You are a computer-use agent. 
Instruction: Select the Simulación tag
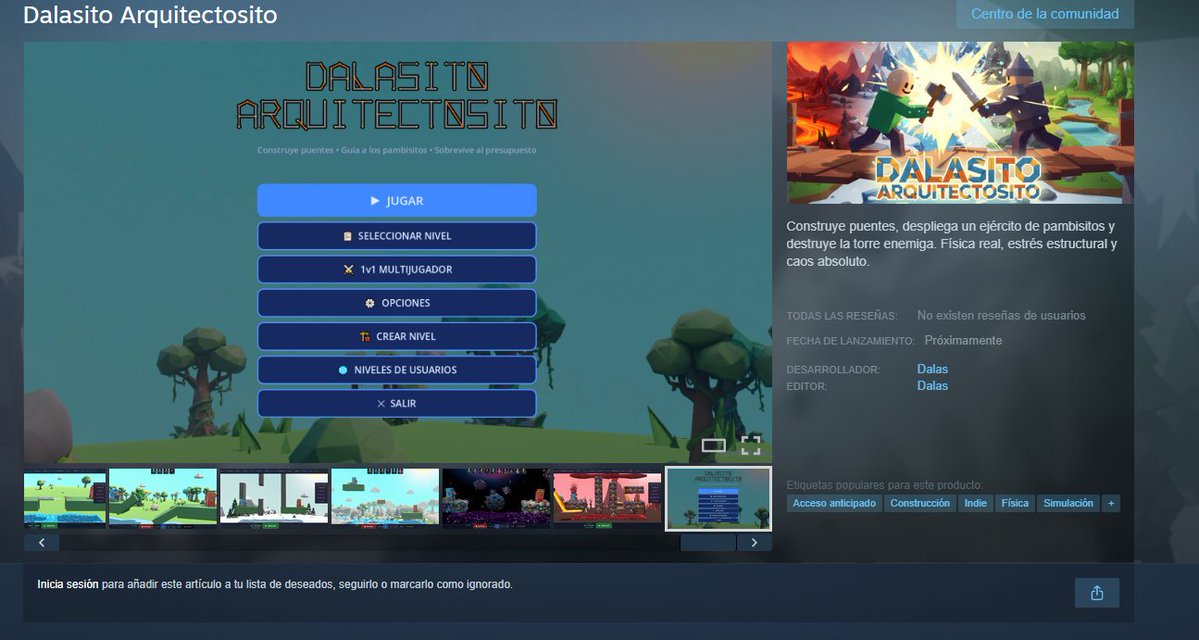pyautogui.click(x=1068, y=503)
